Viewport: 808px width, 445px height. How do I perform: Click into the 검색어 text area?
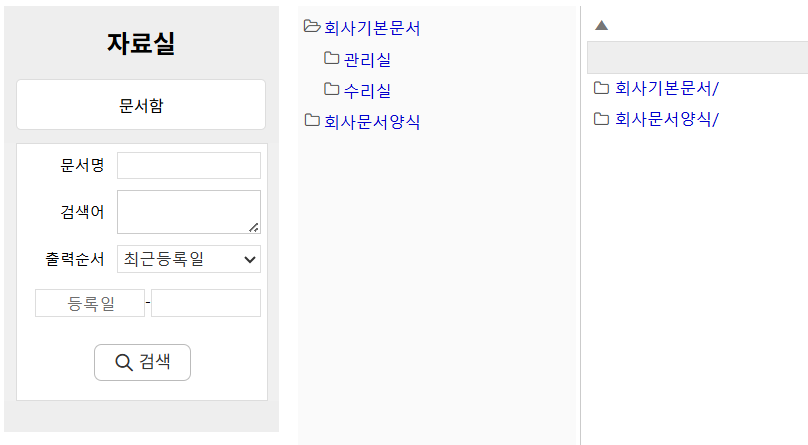tap(188, 212)
